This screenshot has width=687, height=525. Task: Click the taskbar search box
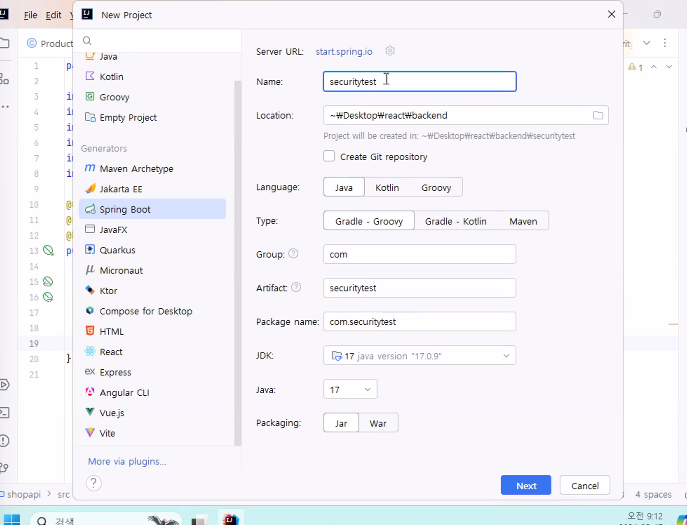point(105,520)
